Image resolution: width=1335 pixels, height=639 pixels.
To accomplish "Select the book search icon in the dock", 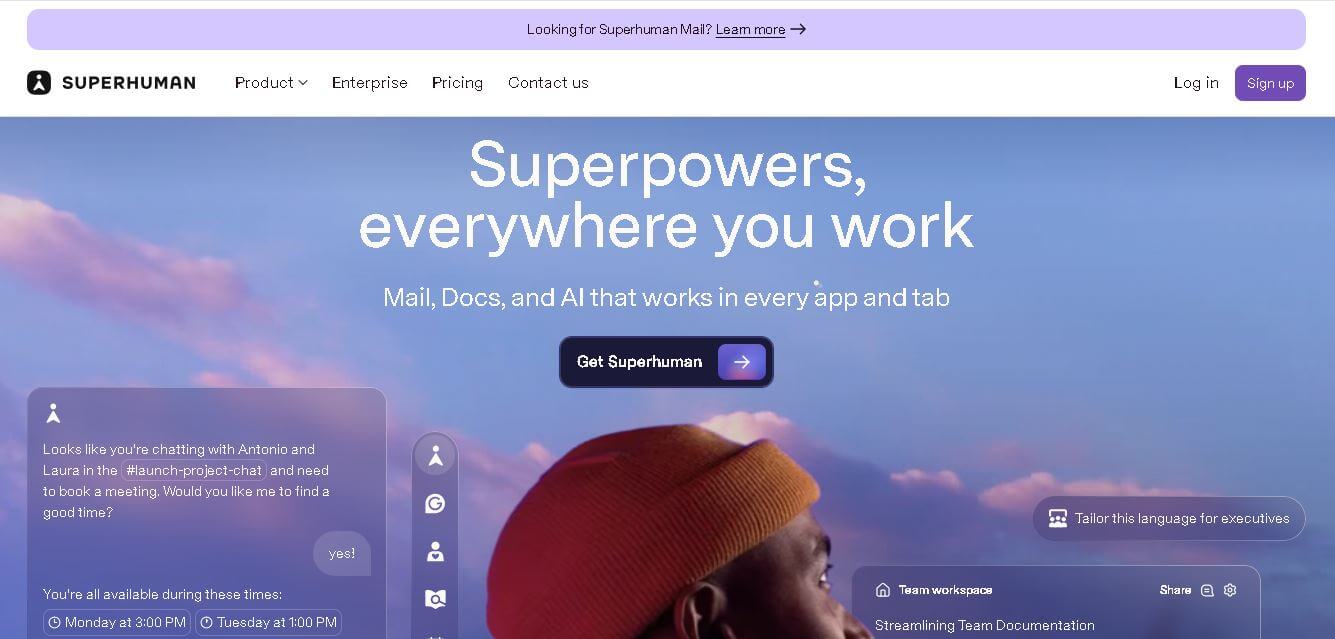I will [435, 599].
